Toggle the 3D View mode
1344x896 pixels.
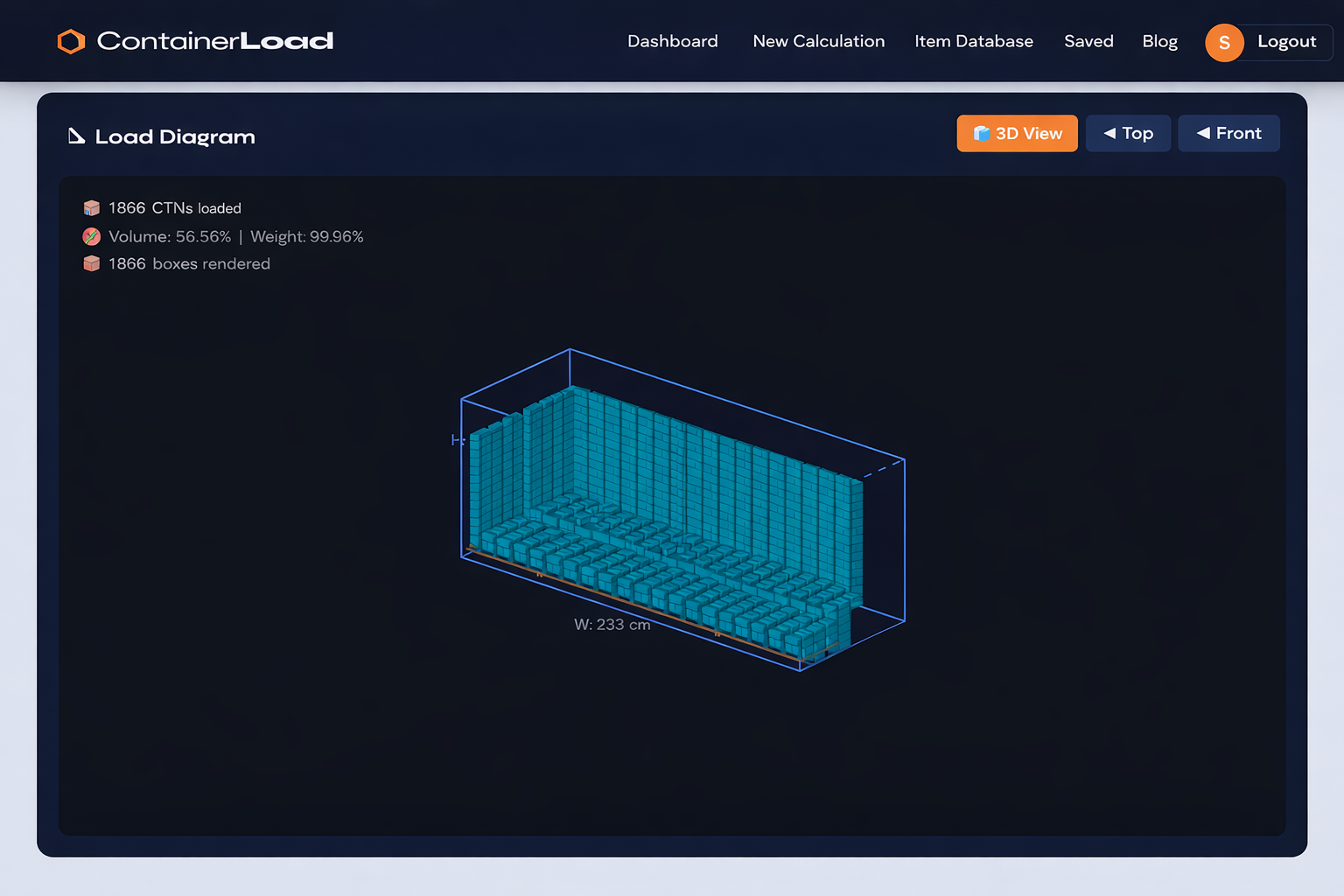pyautogui.click(x=1017, y=133)
